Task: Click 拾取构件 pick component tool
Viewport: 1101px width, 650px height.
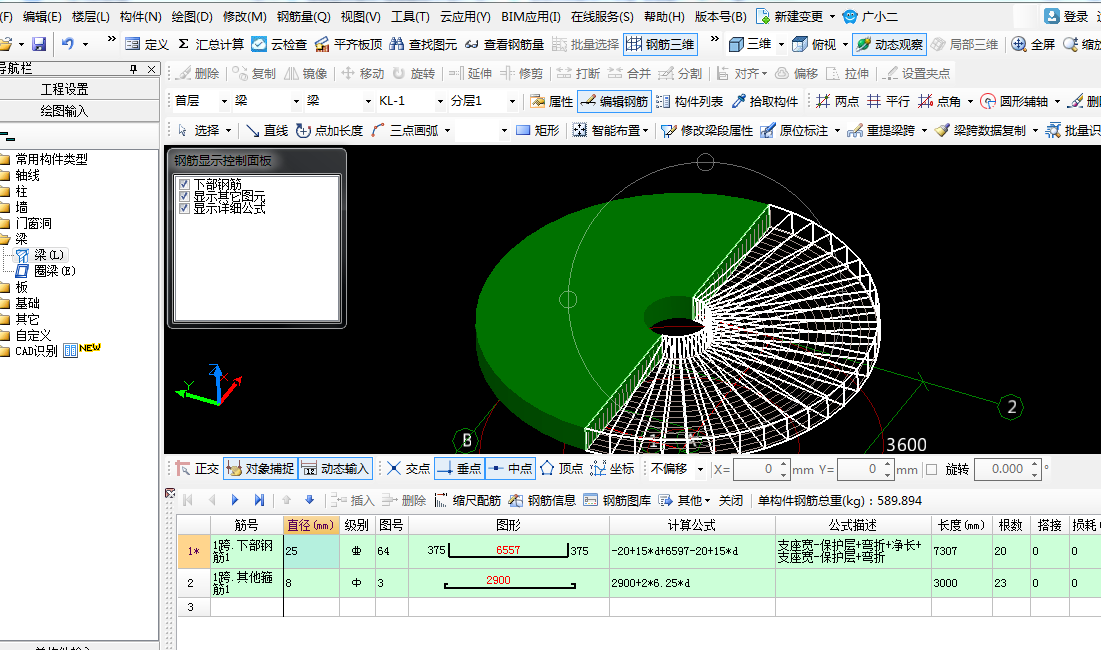Action: tap(765, 102)
